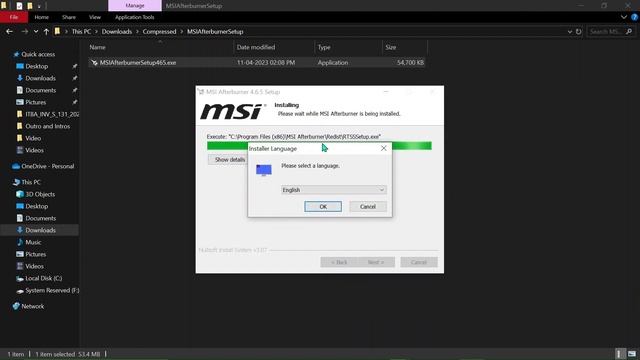This screenshot has height=360, width=640.
Task: Select the Manage contextual tab
Action: point(135,6)
